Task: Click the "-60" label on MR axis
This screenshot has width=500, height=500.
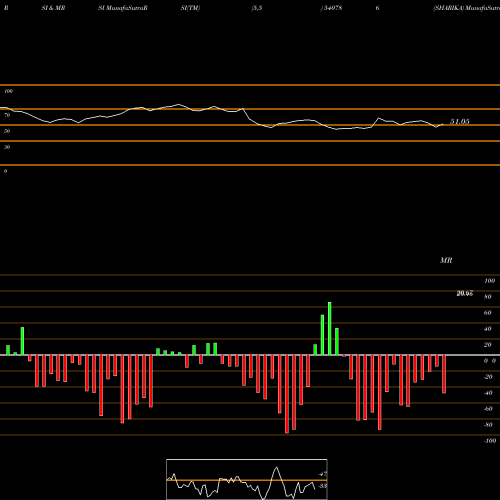Action: coord(488,409)
